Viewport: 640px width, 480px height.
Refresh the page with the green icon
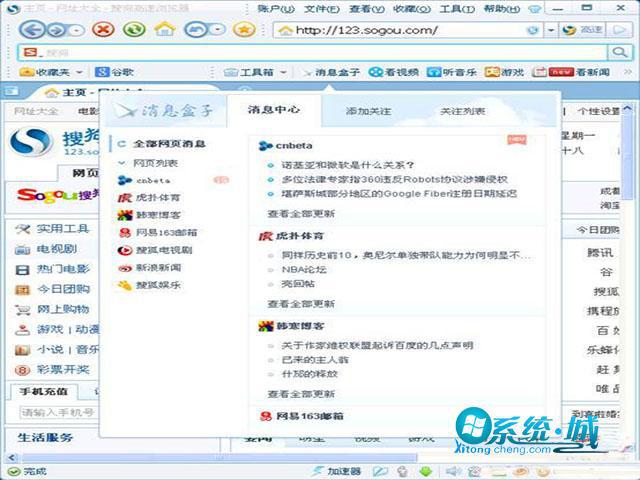click(134, 29)
